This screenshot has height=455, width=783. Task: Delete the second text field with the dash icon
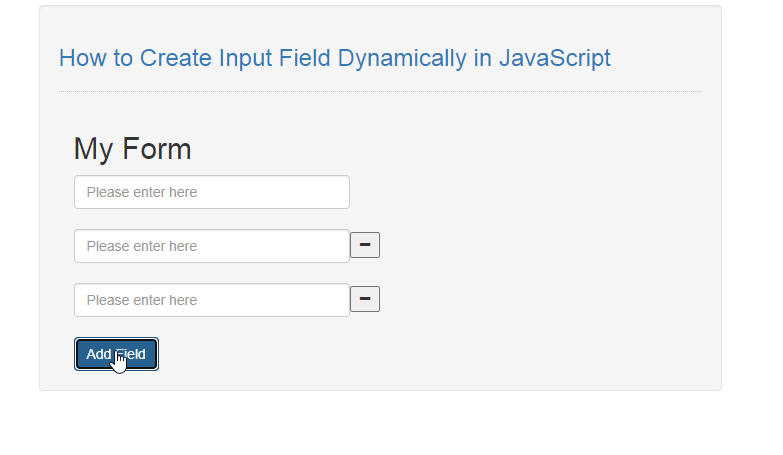click(364, 245)
